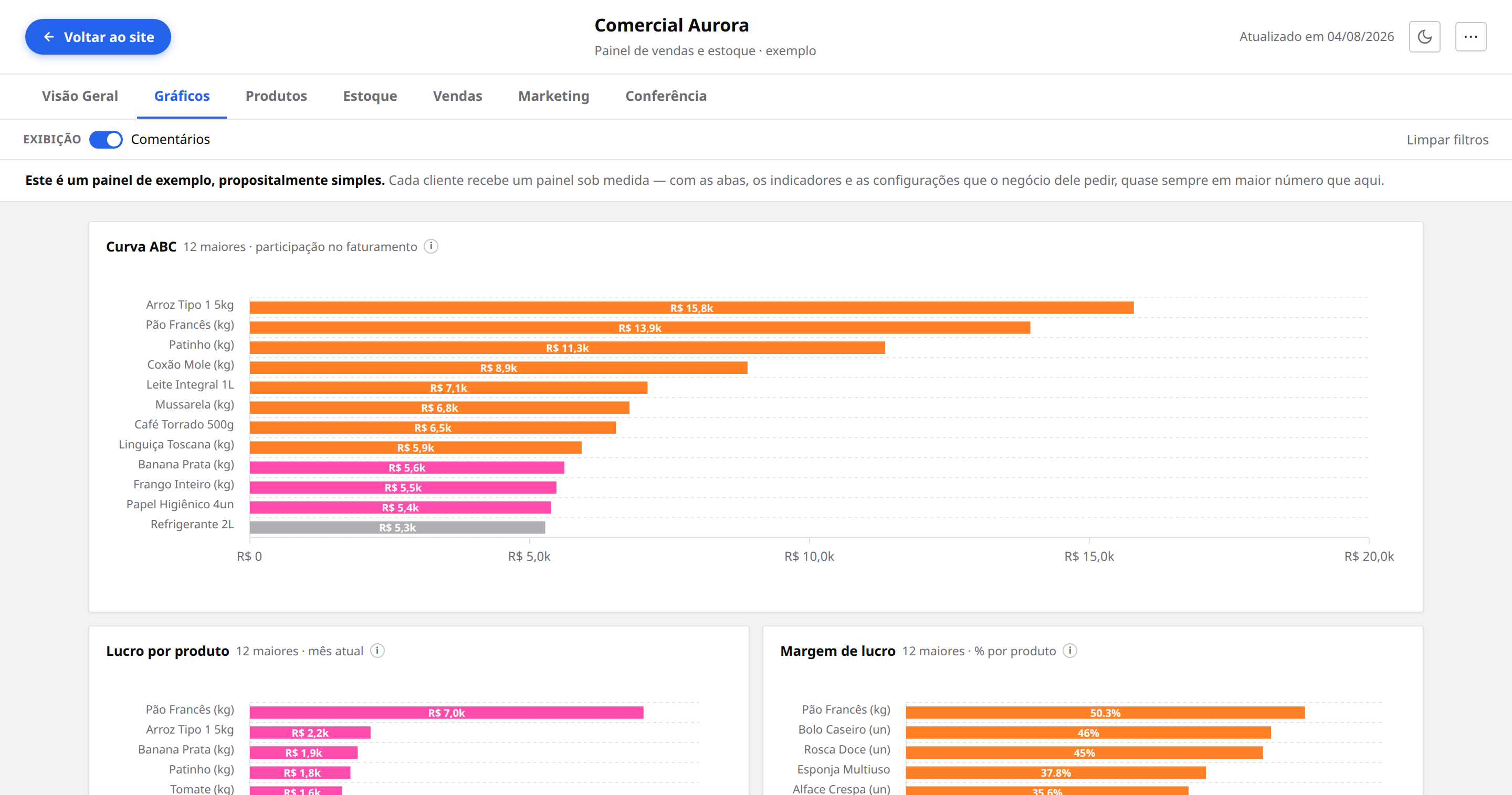
Task: Toggle dark mode with the moon icon
Action: pyautogui.click(x=1424, y=37)
